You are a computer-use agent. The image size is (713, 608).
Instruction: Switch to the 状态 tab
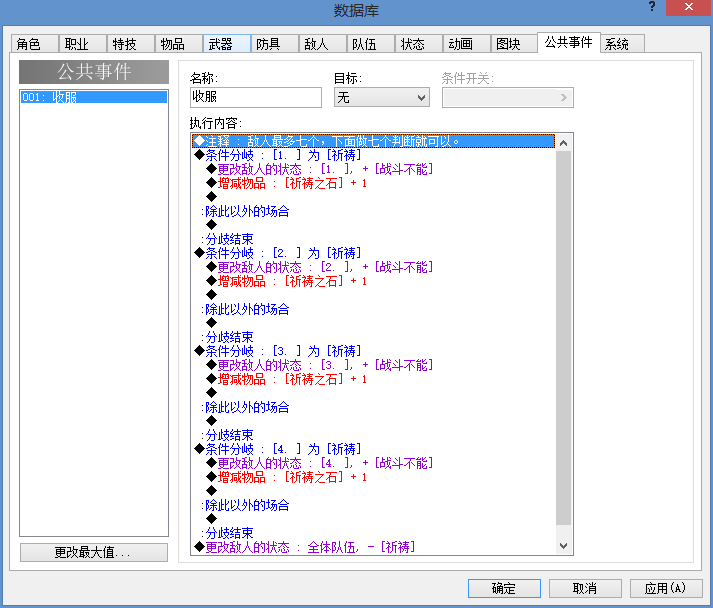pyautogui.click(x=419, y=44)
